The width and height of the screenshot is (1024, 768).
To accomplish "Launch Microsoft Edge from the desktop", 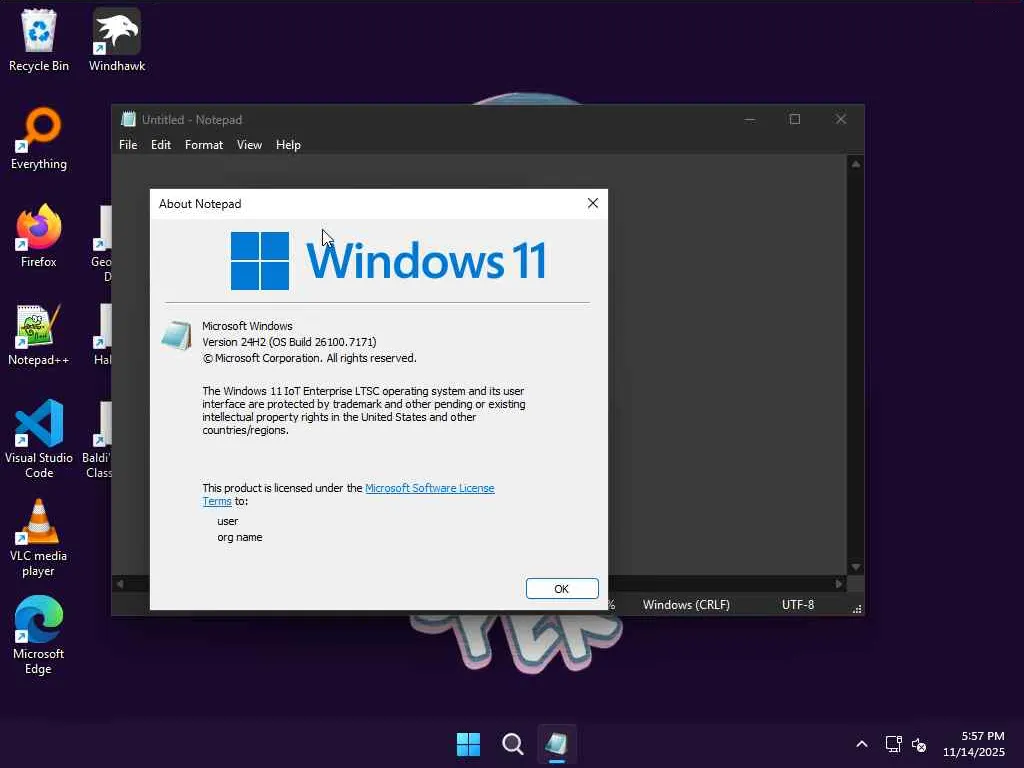I will point(39,635).
